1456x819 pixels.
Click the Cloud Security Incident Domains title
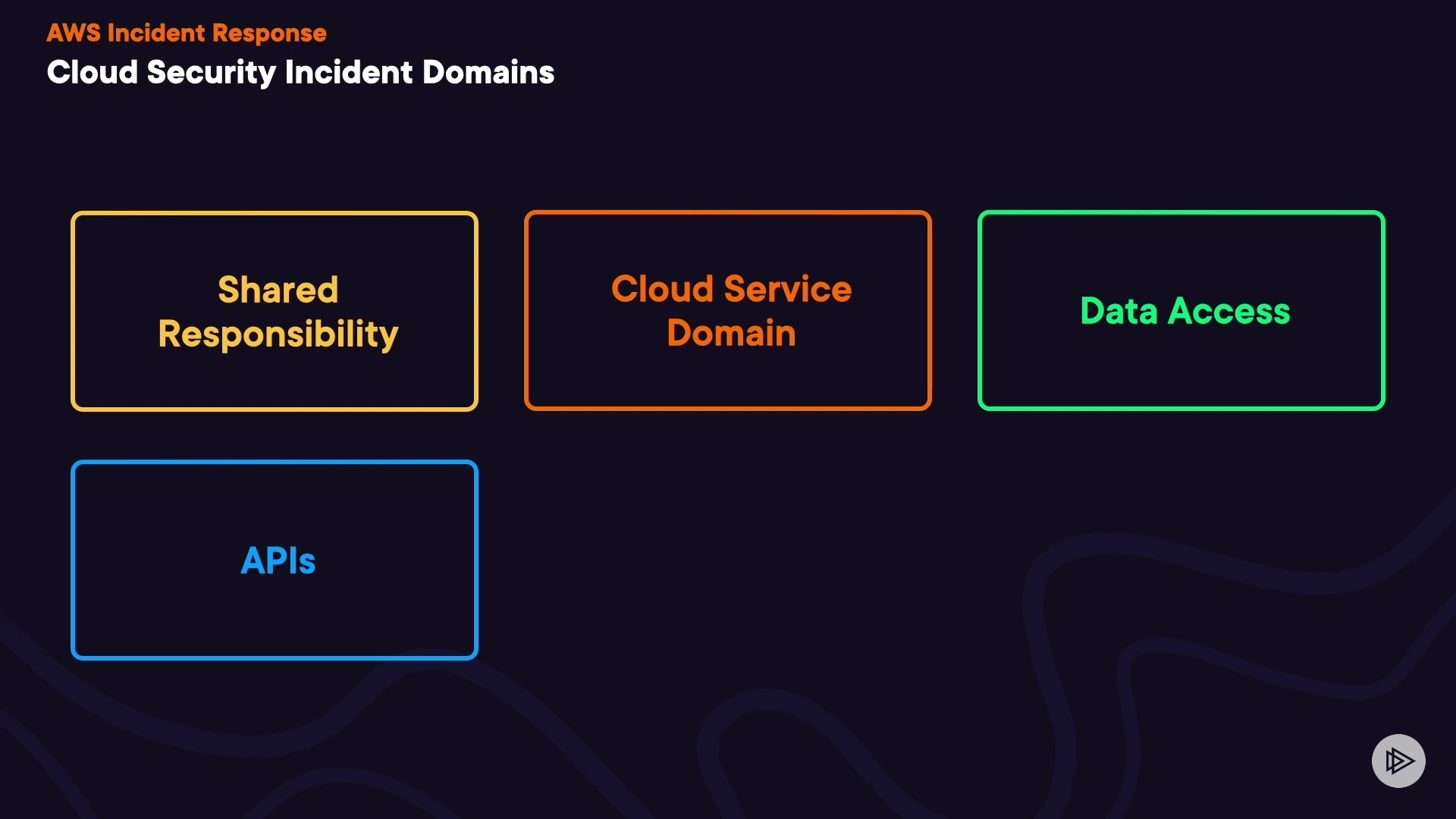300,73
